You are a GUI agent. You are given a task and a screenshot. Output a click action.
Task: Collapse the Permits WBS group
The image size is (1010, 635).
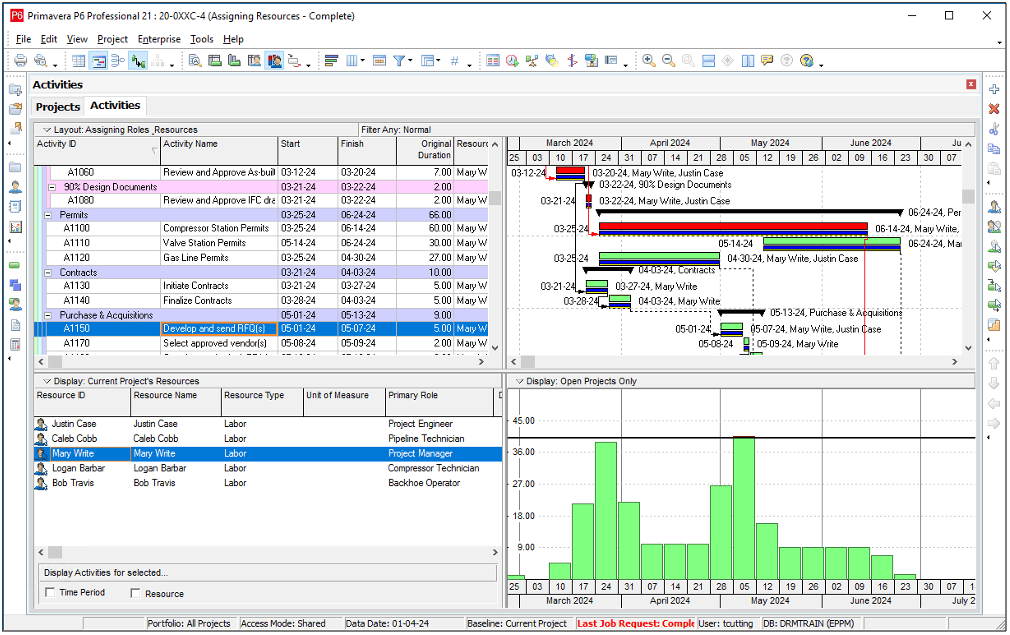click(48, 215)
